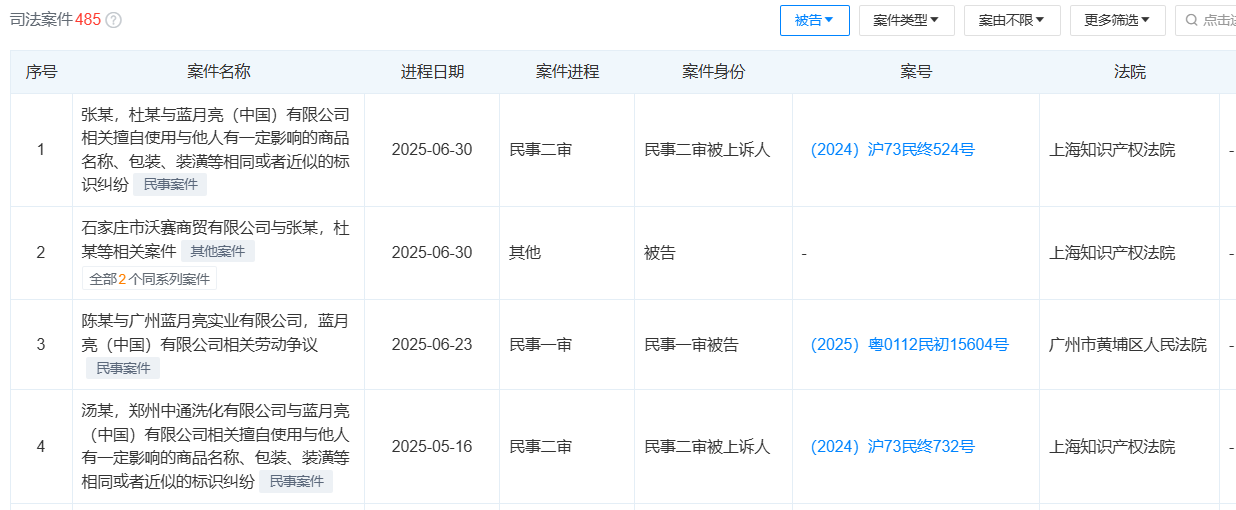Image resolution: width=1236 pixels, height=510 pixels.
Task: Open the 案件类型 dropdown
Action: point(906,20)
